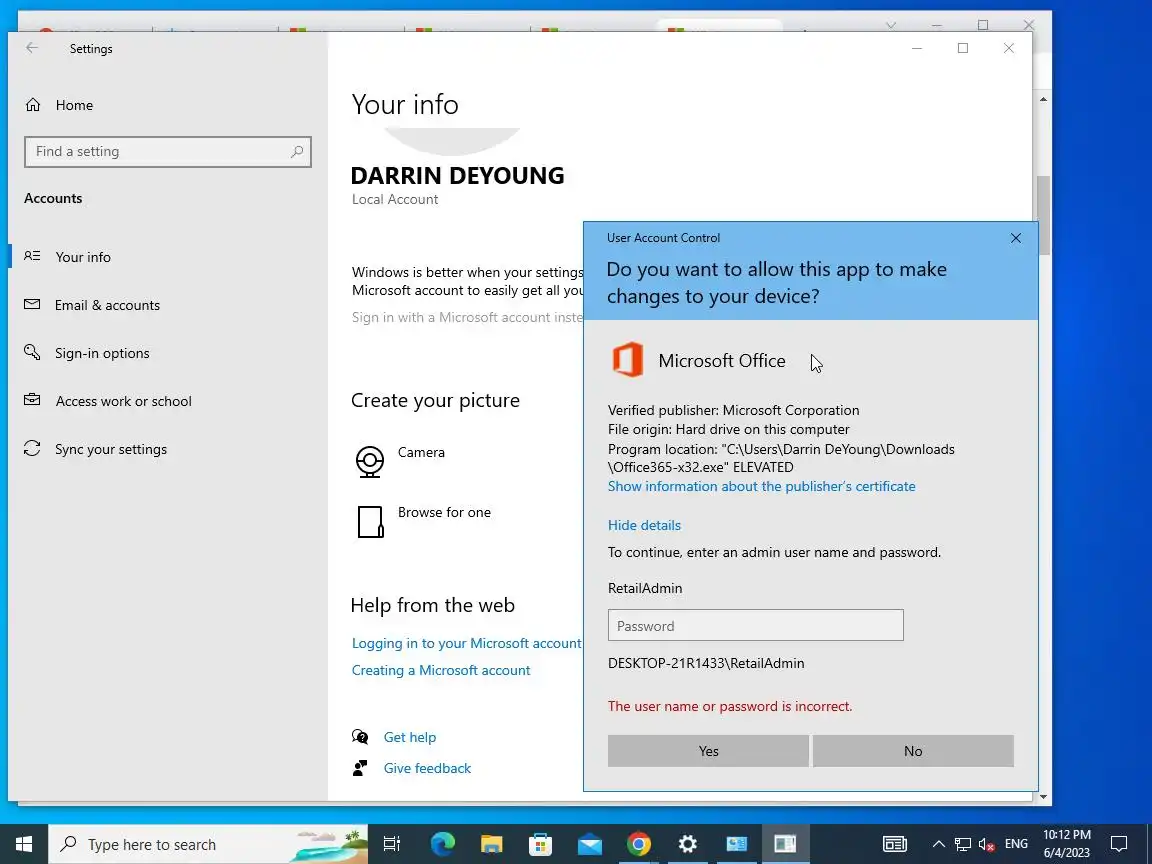Maximize the Settings window
Viewport: 1152px width, 864px height.
[x=962, y=48]
